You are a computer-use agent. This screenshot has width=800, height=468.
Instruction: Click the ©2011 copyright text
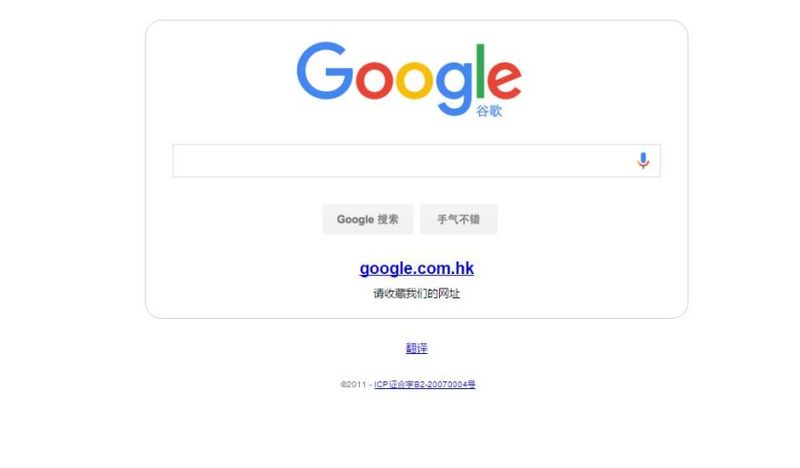click(353, 384)
